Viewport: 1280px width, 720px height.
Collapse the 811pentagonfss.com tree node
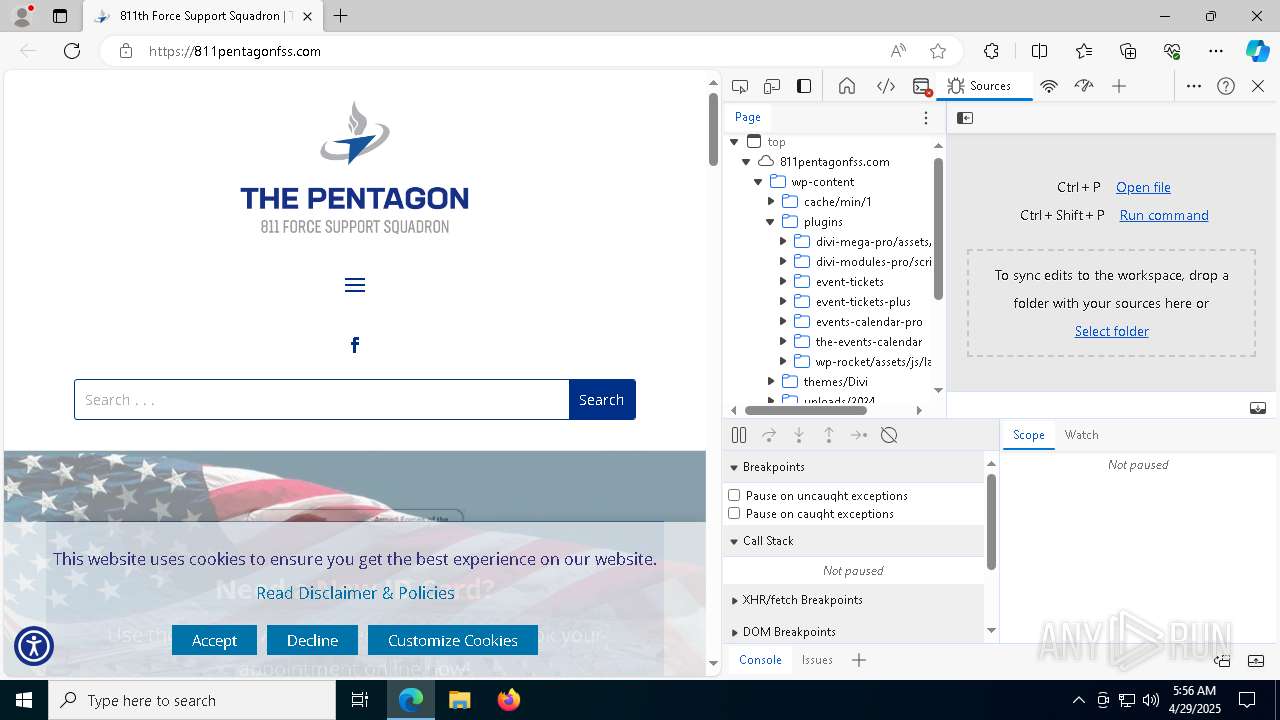(746, 162)
